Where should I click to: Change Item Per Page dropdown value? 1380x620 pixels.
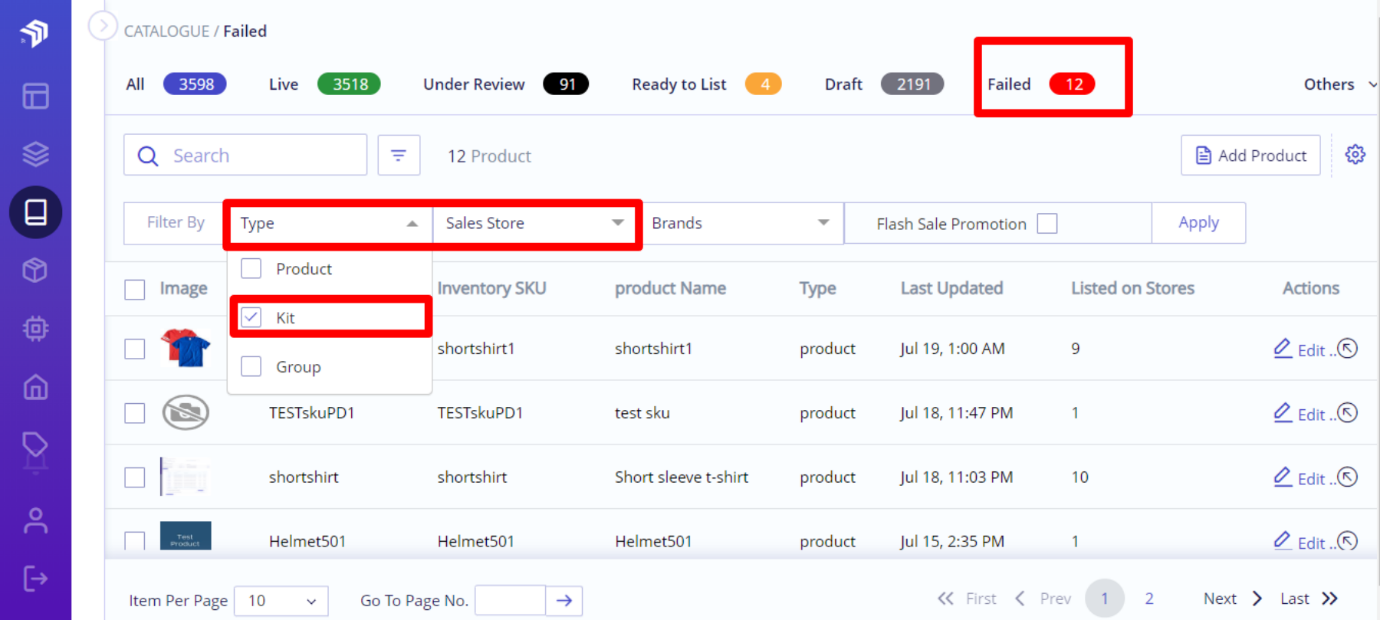coord(281,601)
